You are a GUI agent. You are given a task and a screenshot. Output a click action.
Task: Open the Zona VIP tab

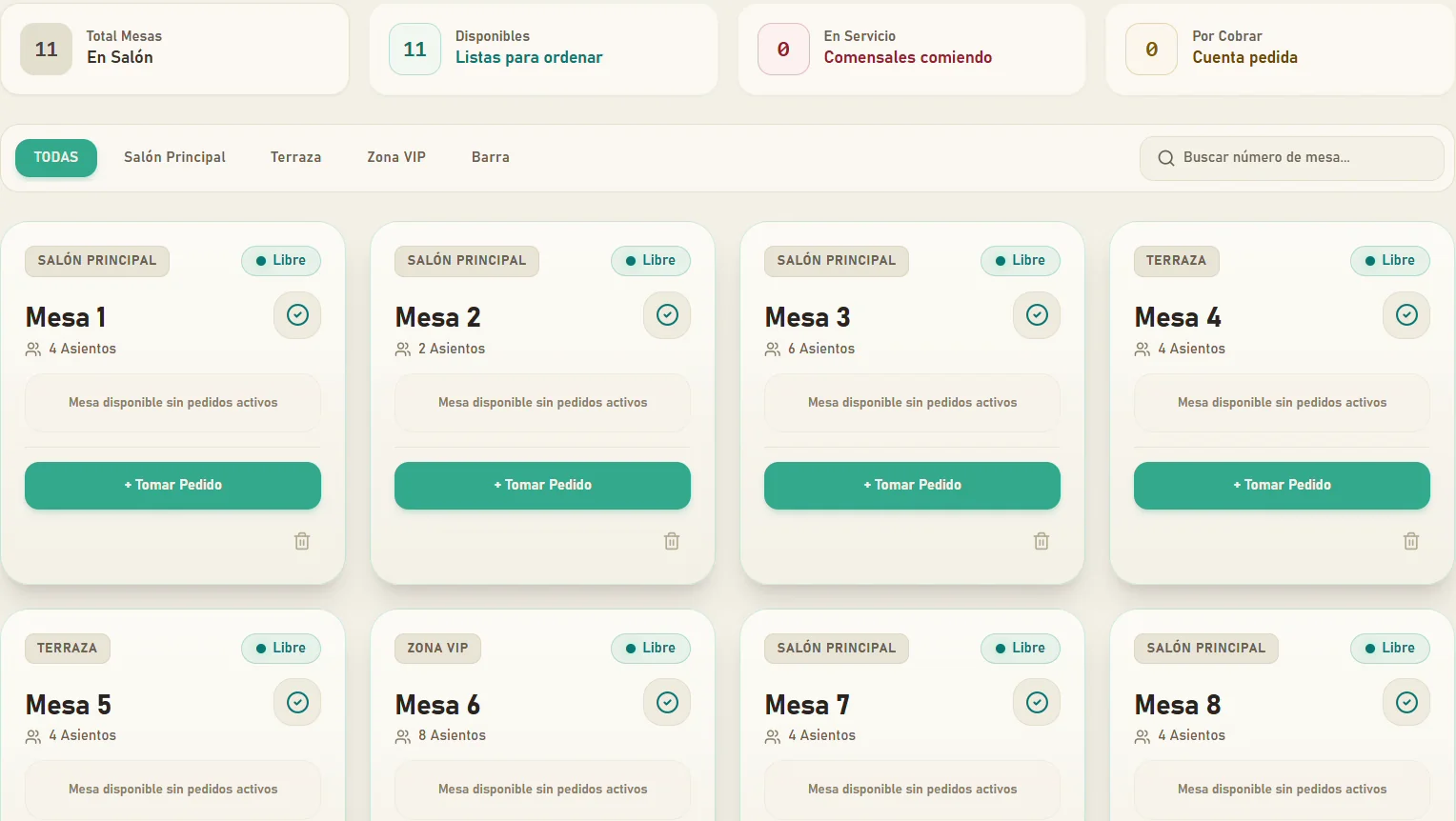(396, 158)
